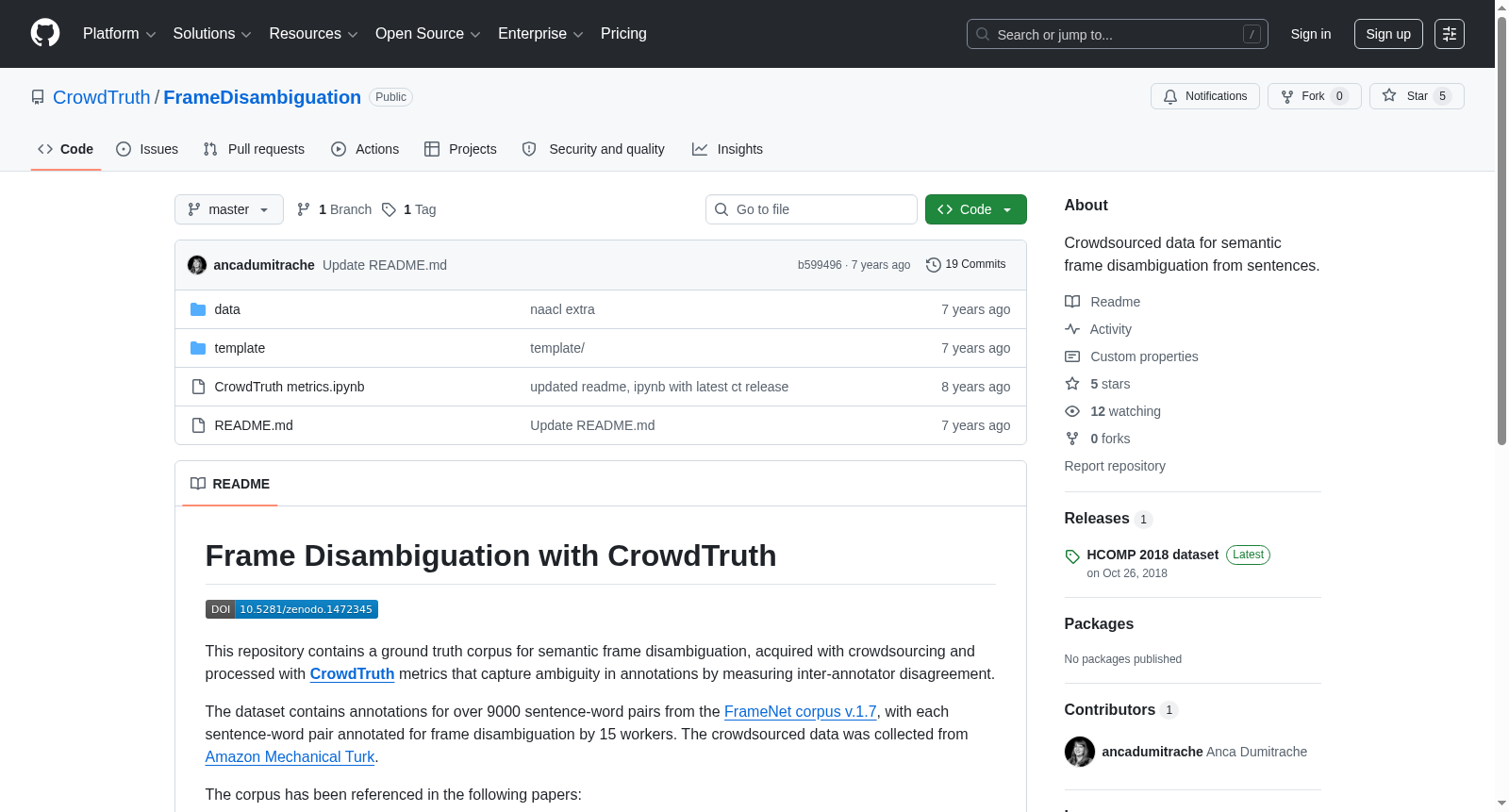Expand the Solutions menu

[x=212, y=34]
